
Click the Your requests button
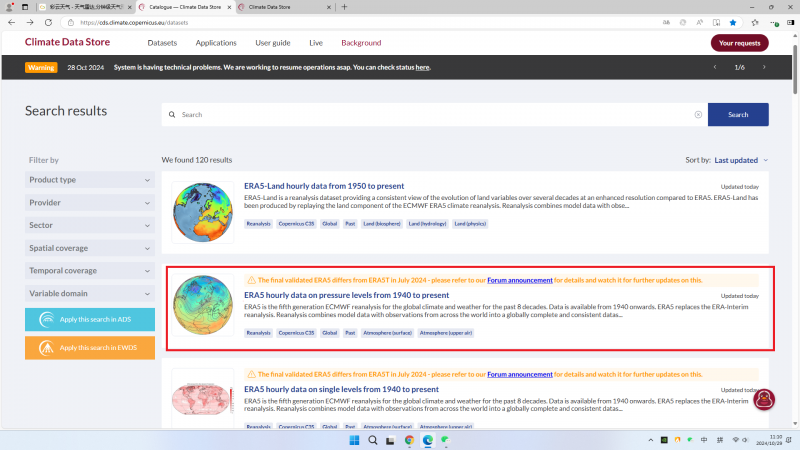point(739,43)
